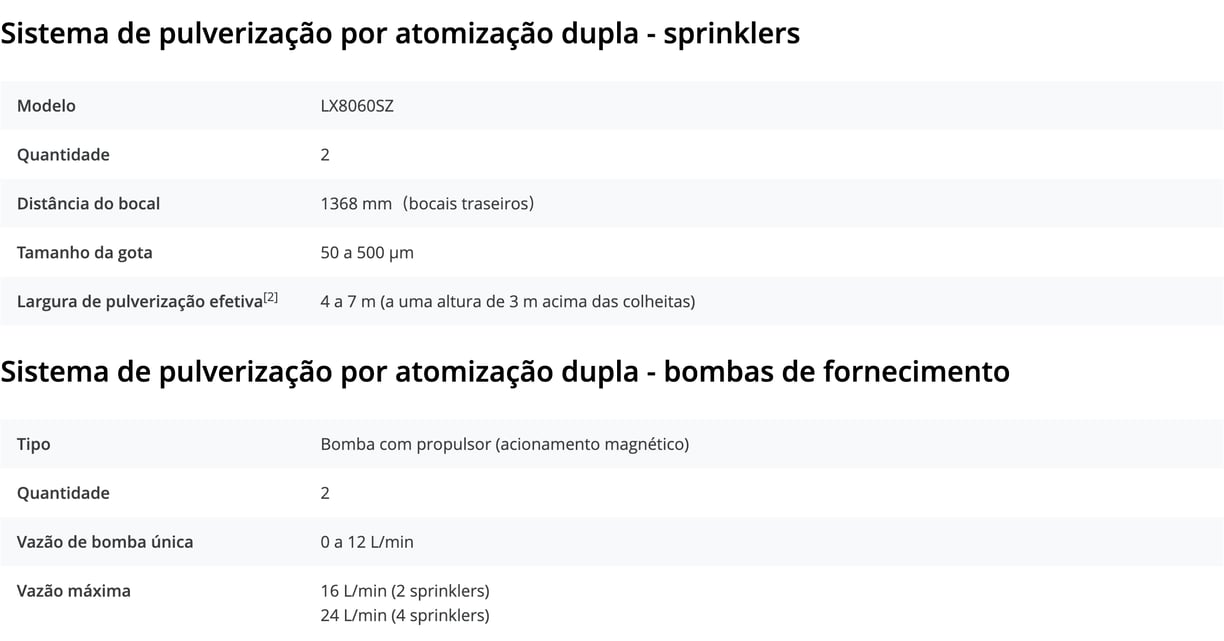Click the Vazão máxima label
This screenshot has height=641, width=1224.
click(x=74, y=591)
